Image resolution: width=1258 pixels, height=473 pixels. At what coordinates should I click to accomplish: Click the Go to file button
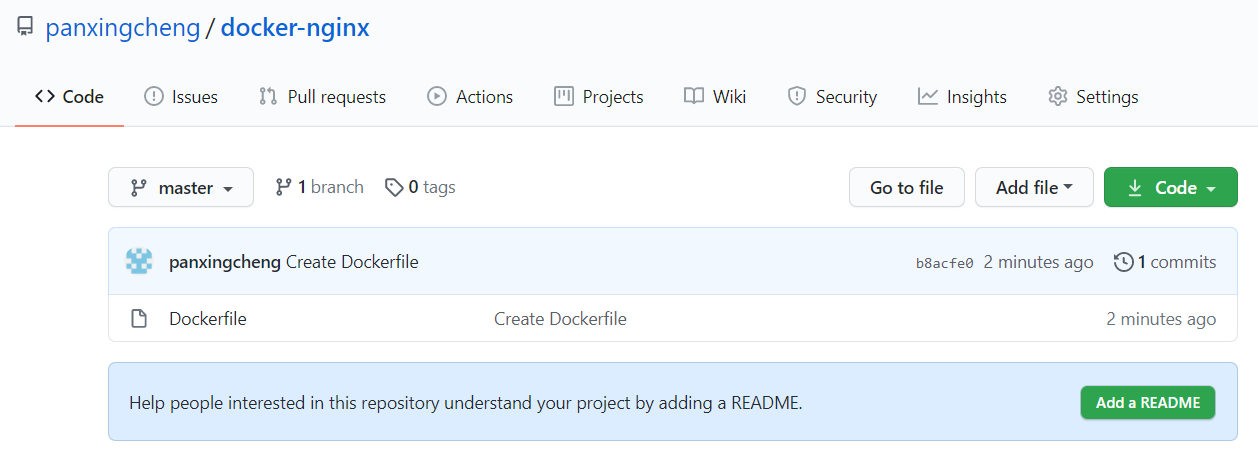click(x=907, y=187)
